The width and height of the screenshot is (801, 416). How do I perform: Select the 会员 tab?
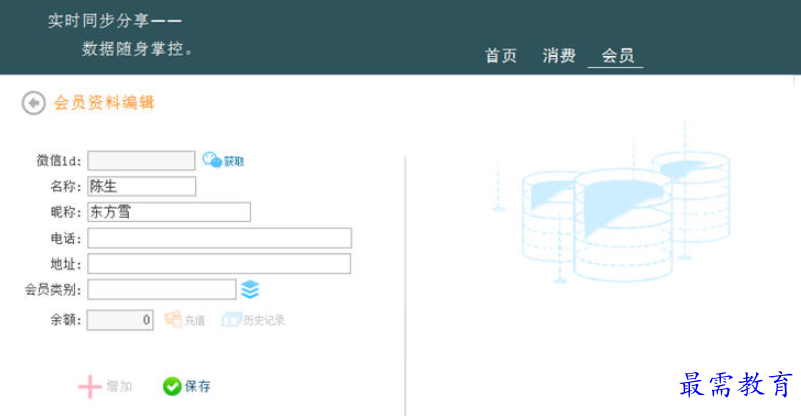pyautogui.click(x=616, y=56)
